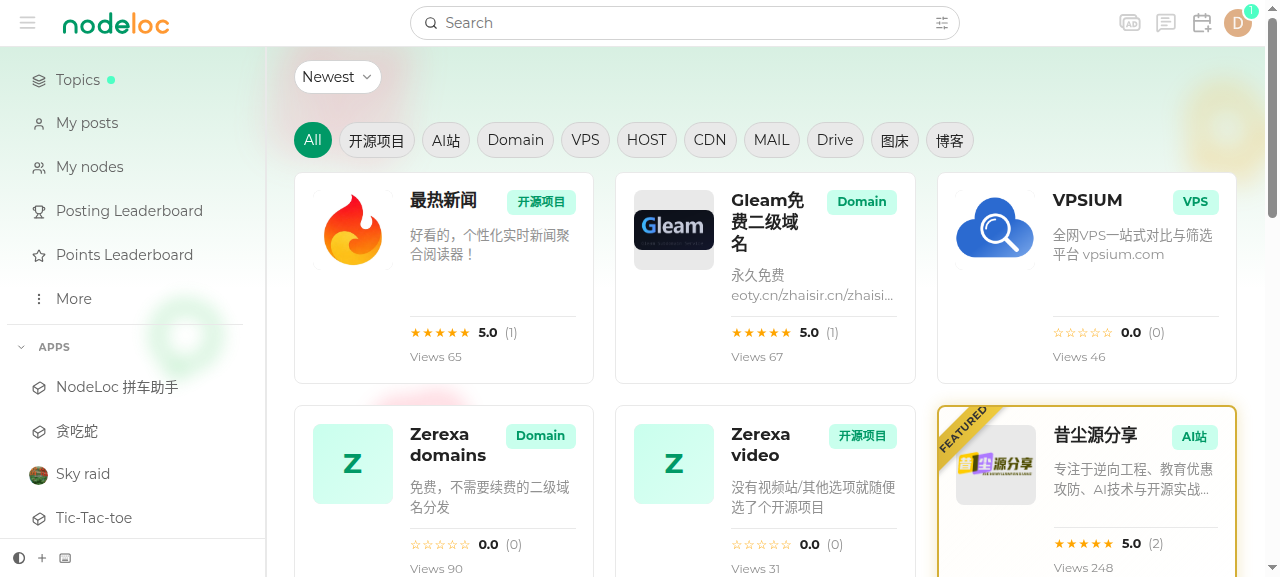The width and height of the screenshot is (1280, 577).
Task: Select the 博客 category filter
Action: pyautogui.click(x=950, y=141)
